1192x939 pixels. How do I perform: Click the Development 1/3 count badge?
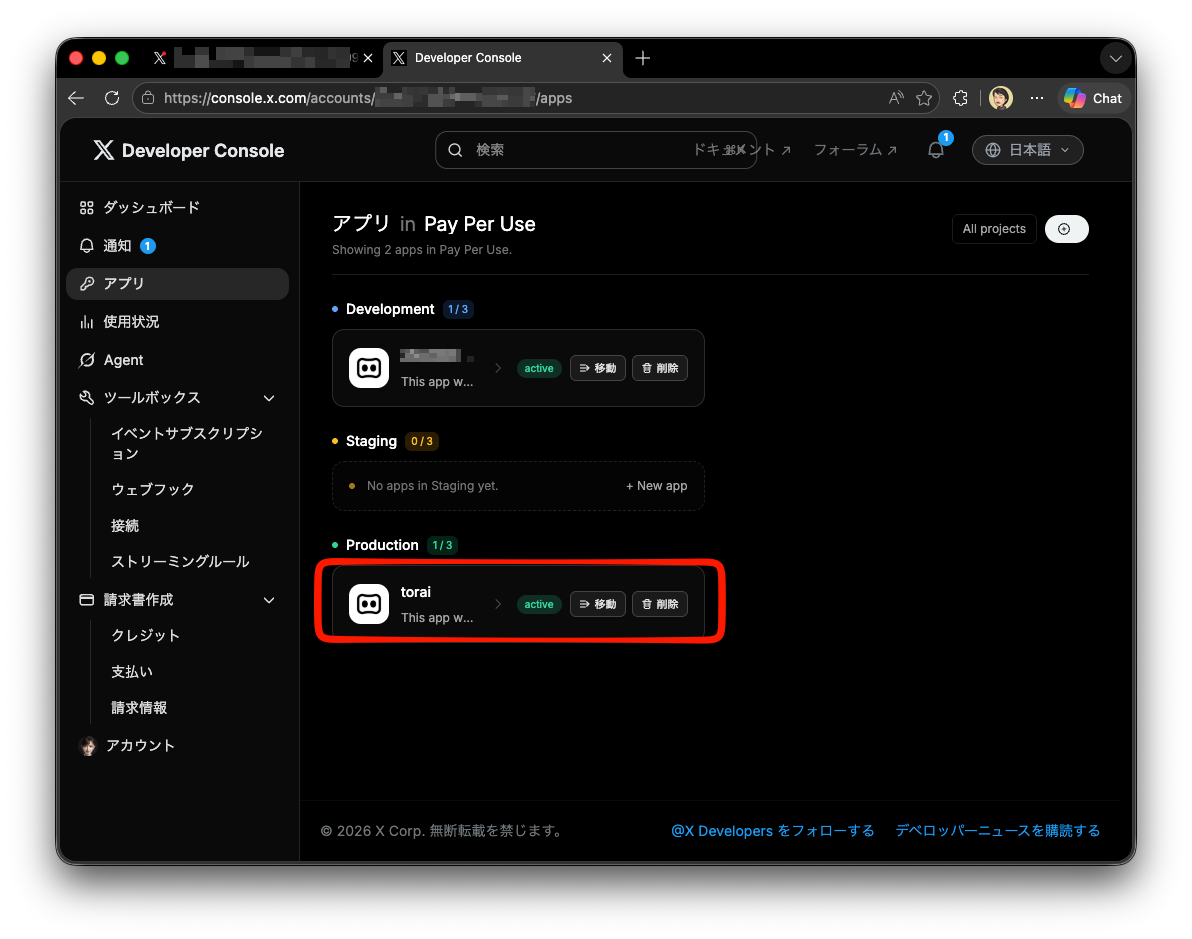point(458,309)
